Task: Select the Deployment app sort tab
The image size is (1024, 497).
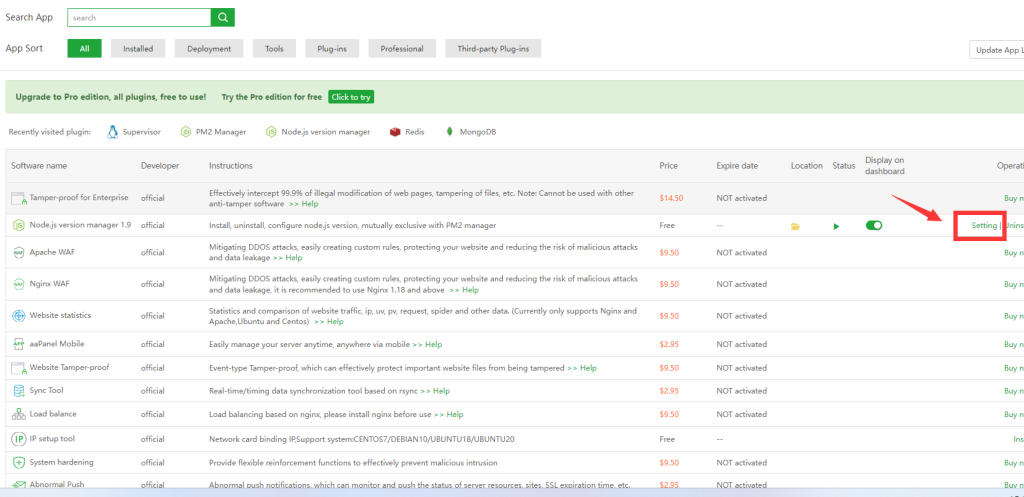Action: [208, 48]
